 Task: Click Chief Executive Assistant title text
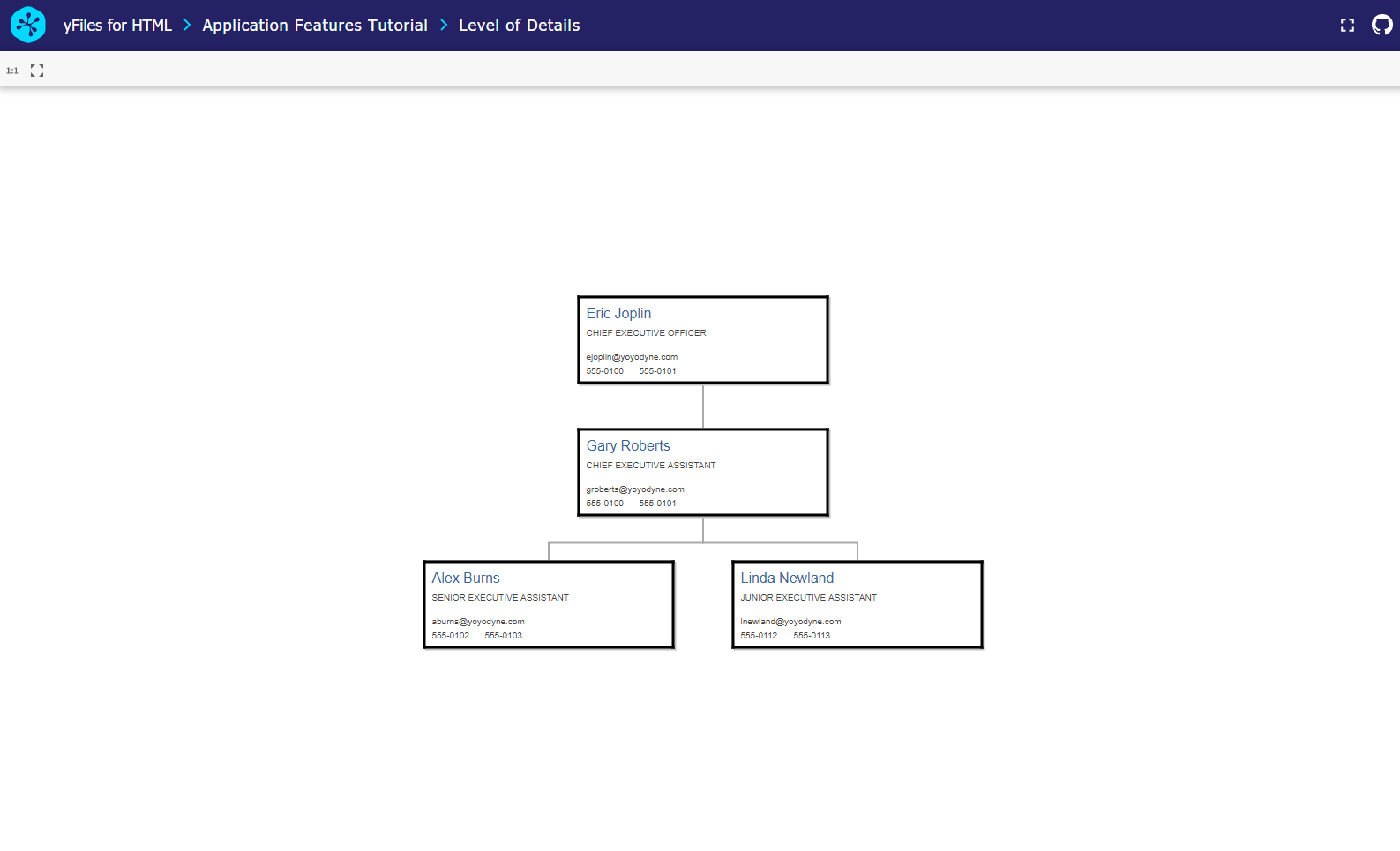point(651,466)
